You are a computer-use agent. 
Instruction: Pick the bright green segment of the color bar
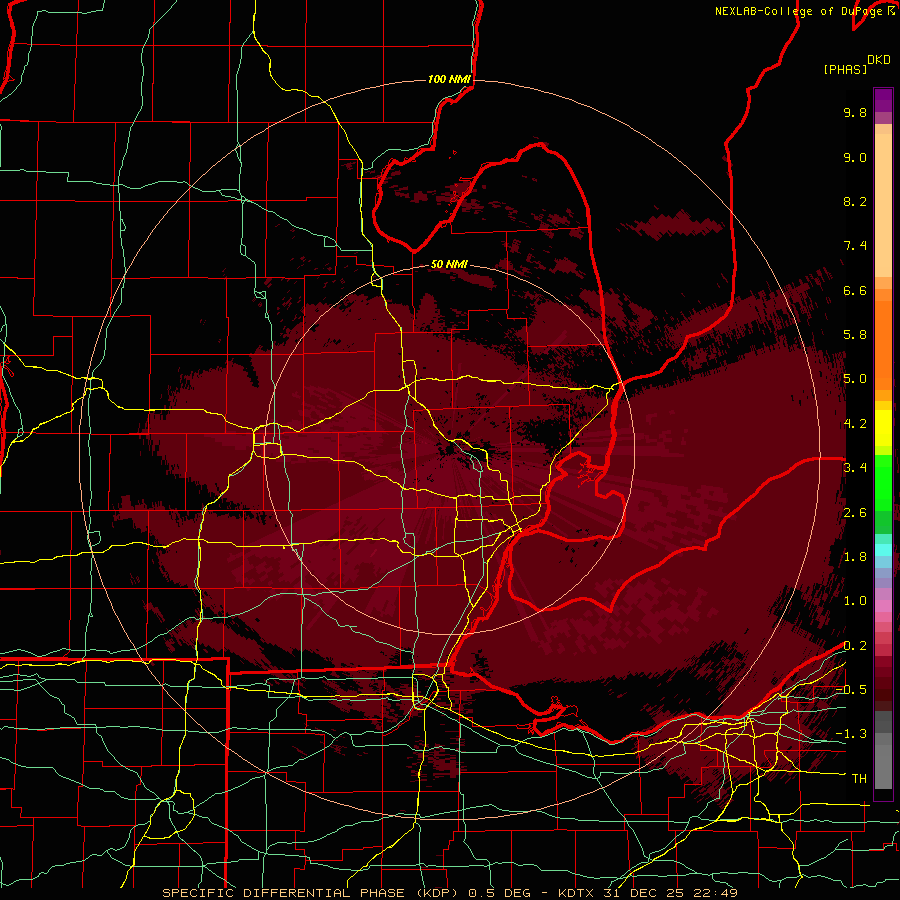[883, 482]
